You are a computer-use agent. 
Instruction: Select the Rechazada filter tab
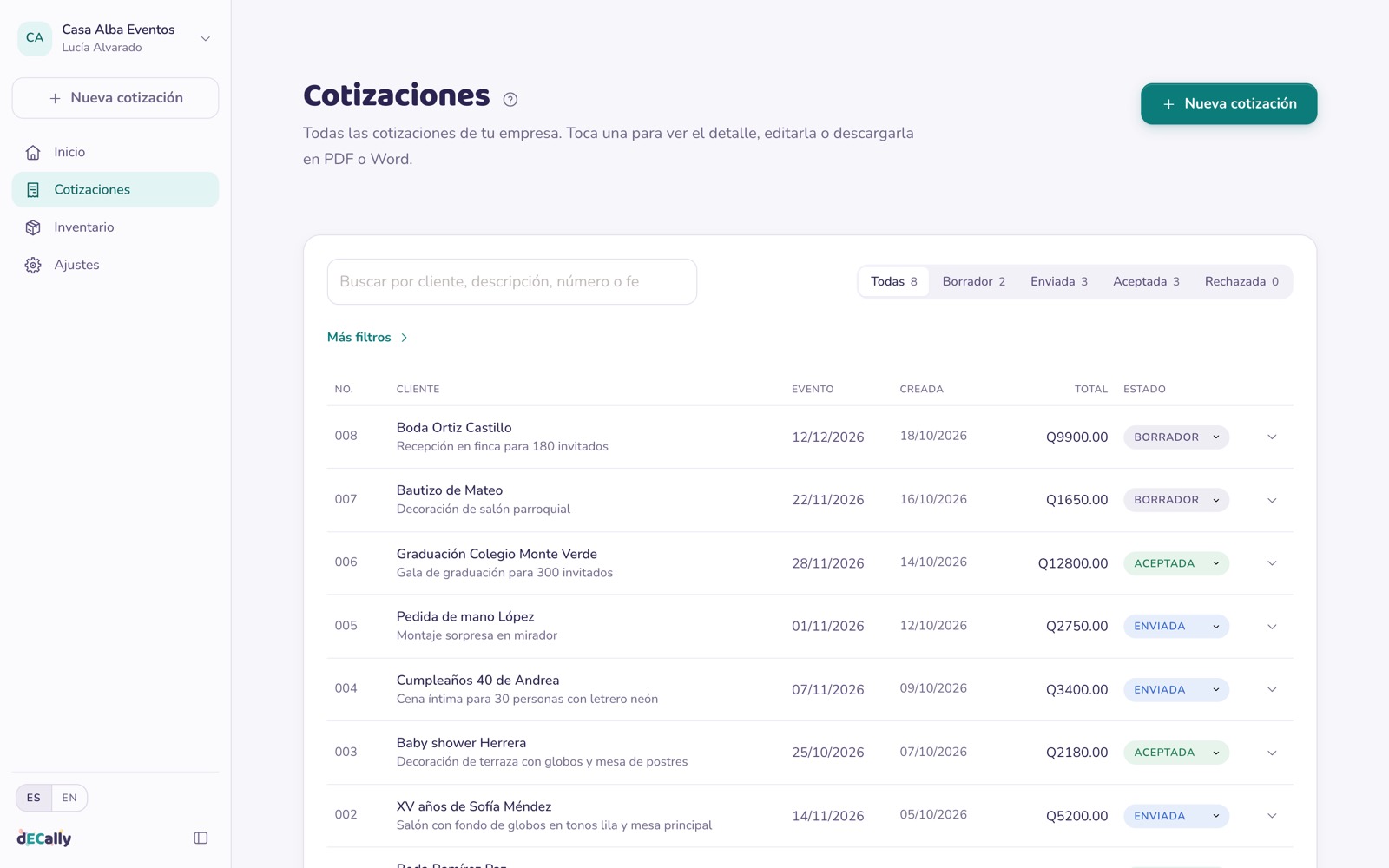[1241, 281]
